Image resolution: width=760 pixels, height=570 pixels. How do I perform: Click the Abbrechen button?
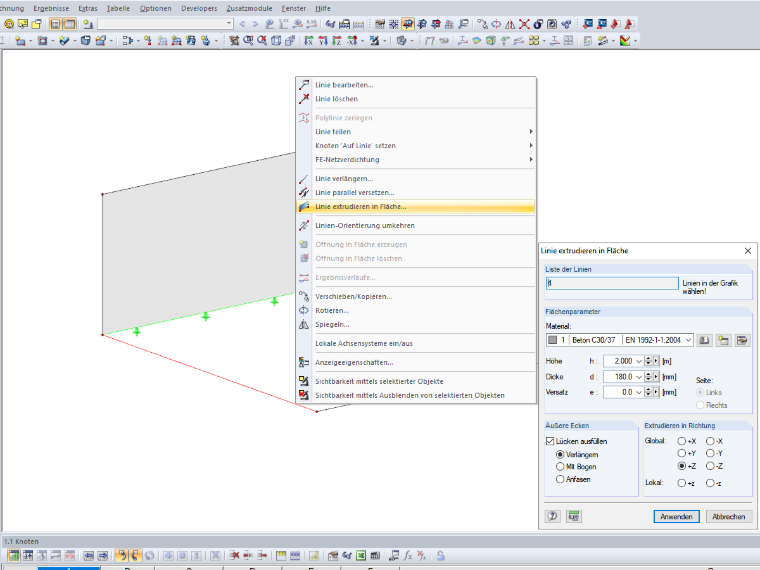728,517
